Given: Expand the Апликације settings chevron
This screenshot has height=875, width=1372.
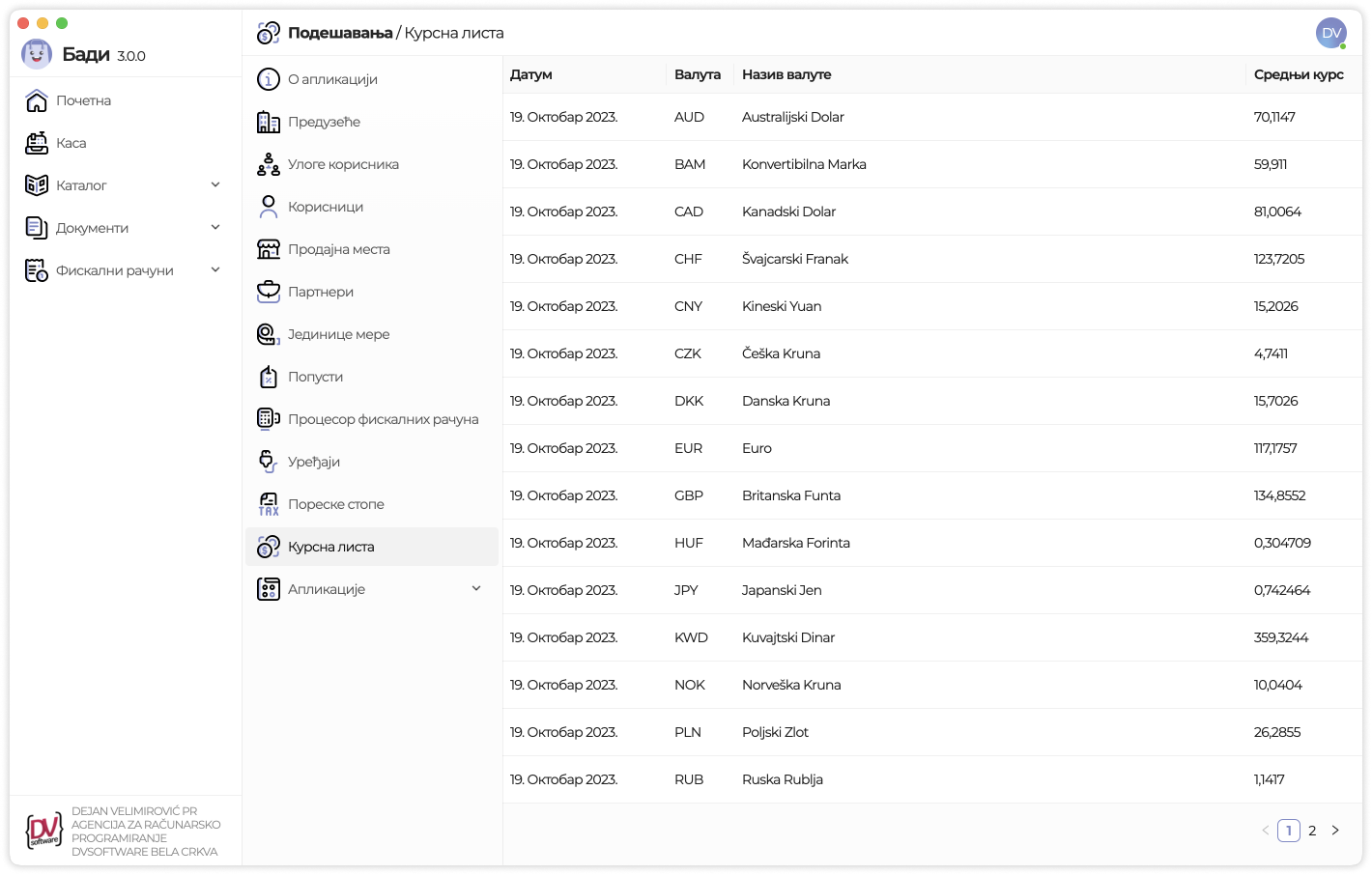Looking at the screenshot, I should (476, 588).
